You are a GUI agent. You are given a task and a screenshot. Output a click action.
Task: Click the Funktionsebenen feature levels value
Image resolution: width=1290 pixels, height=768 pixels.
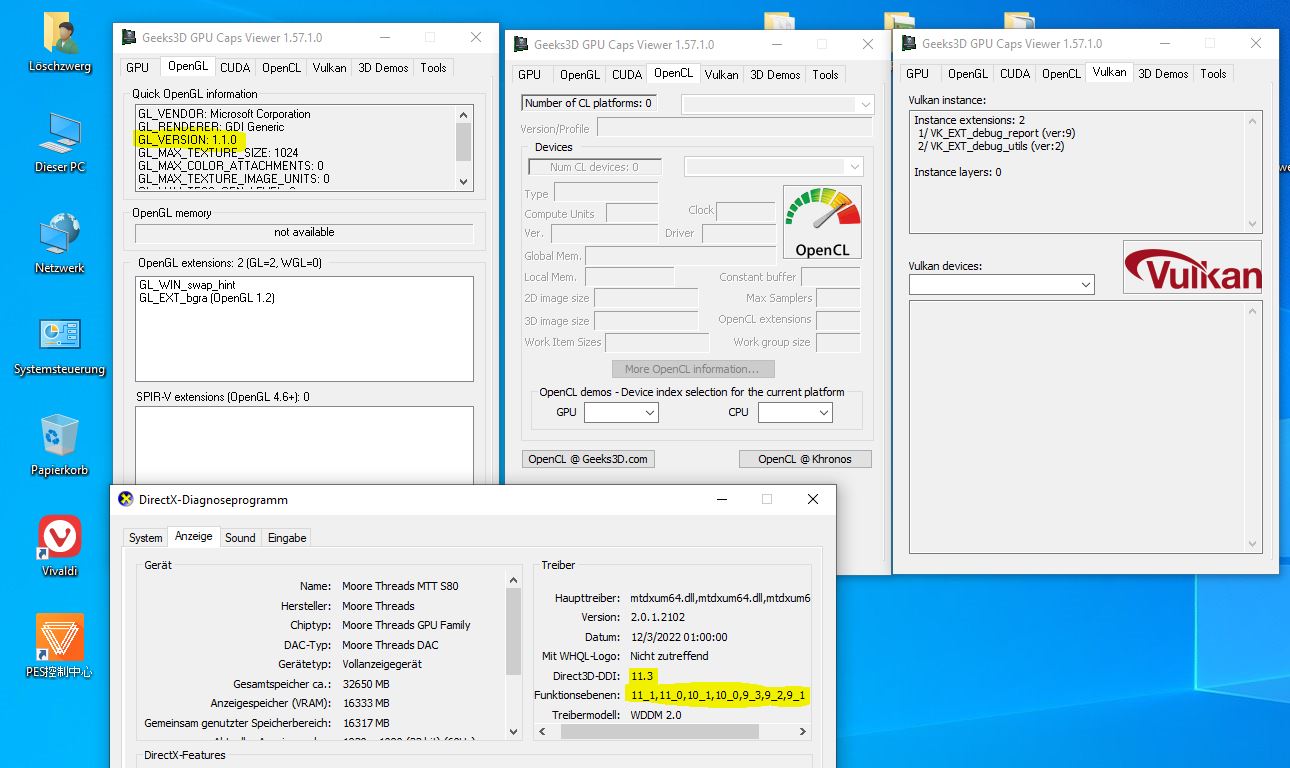click(x=718, y=695)
